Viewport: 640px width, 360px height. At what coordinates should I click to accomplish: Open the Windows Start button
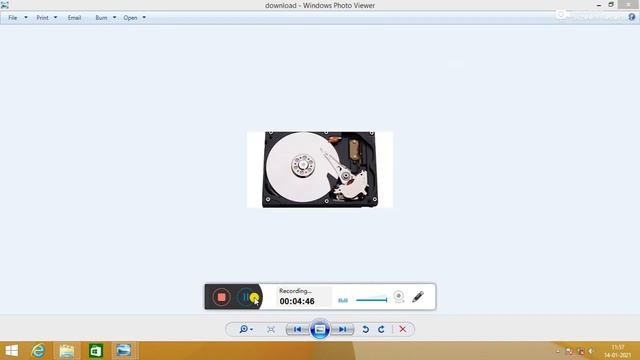coord(11,351)
